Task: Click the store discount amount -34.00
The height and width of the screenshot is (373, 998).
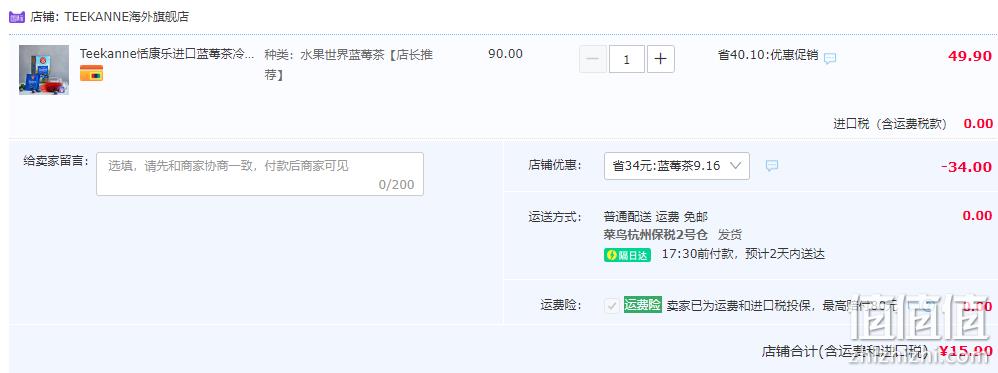Action: 966,167
